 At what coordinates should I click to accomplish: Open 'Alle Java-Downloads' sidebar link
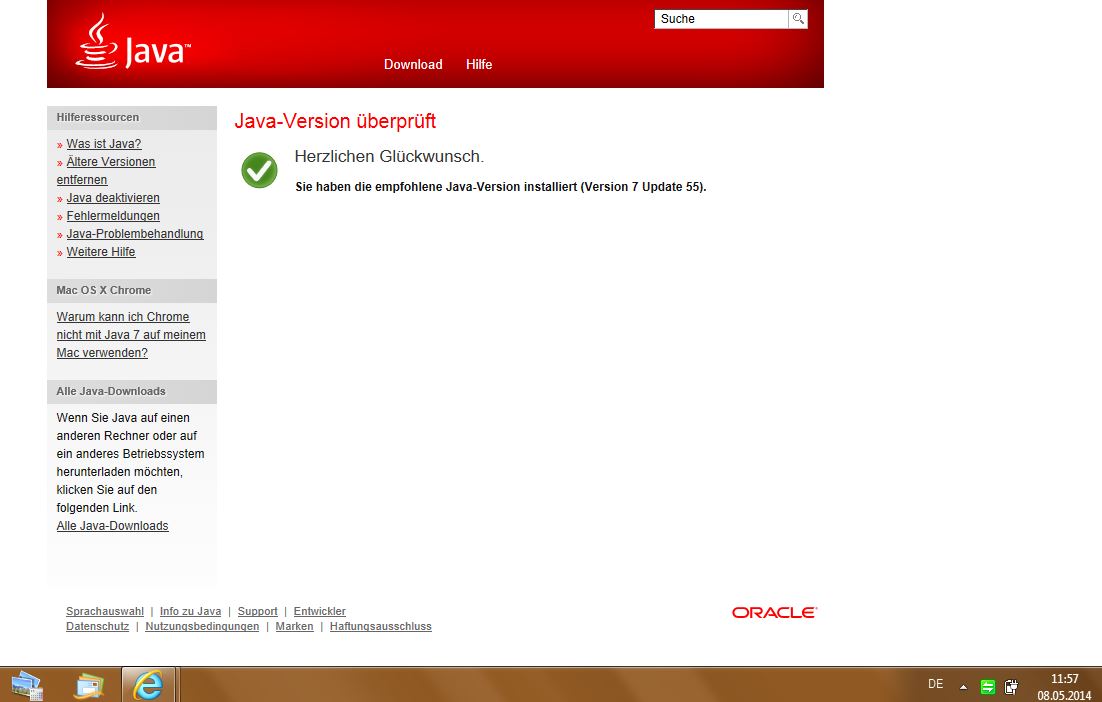(112, 526)
